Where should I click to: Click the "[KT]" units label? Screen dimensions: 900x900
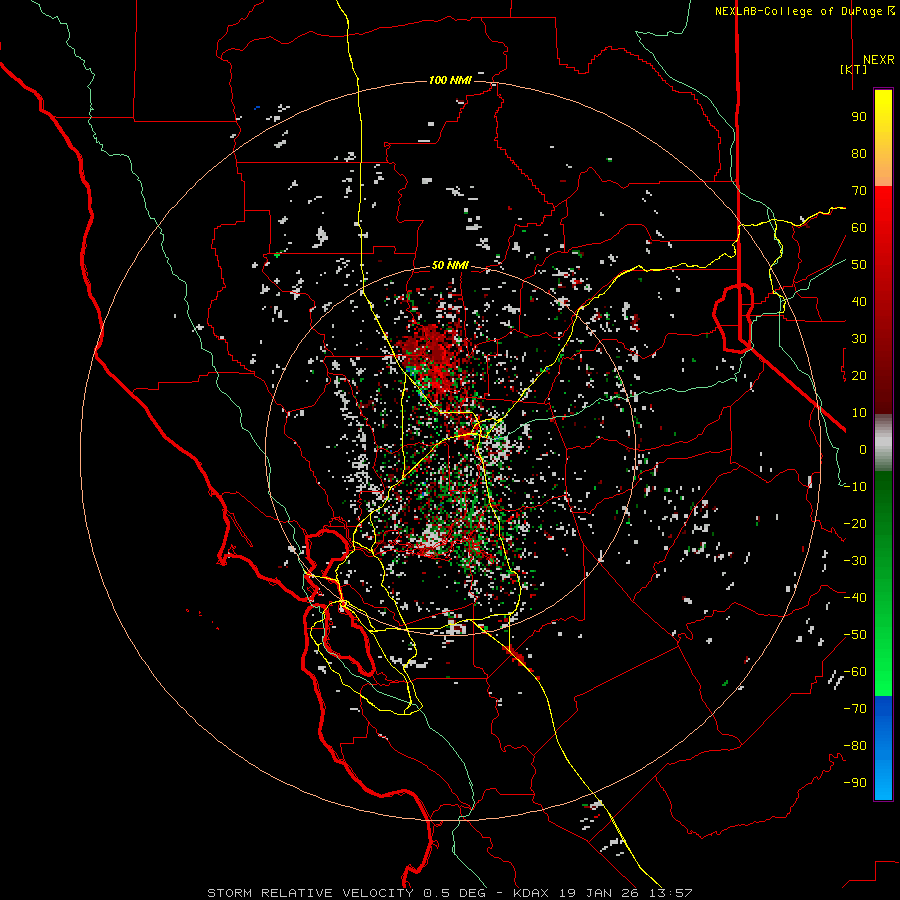[x=853, y=69]
